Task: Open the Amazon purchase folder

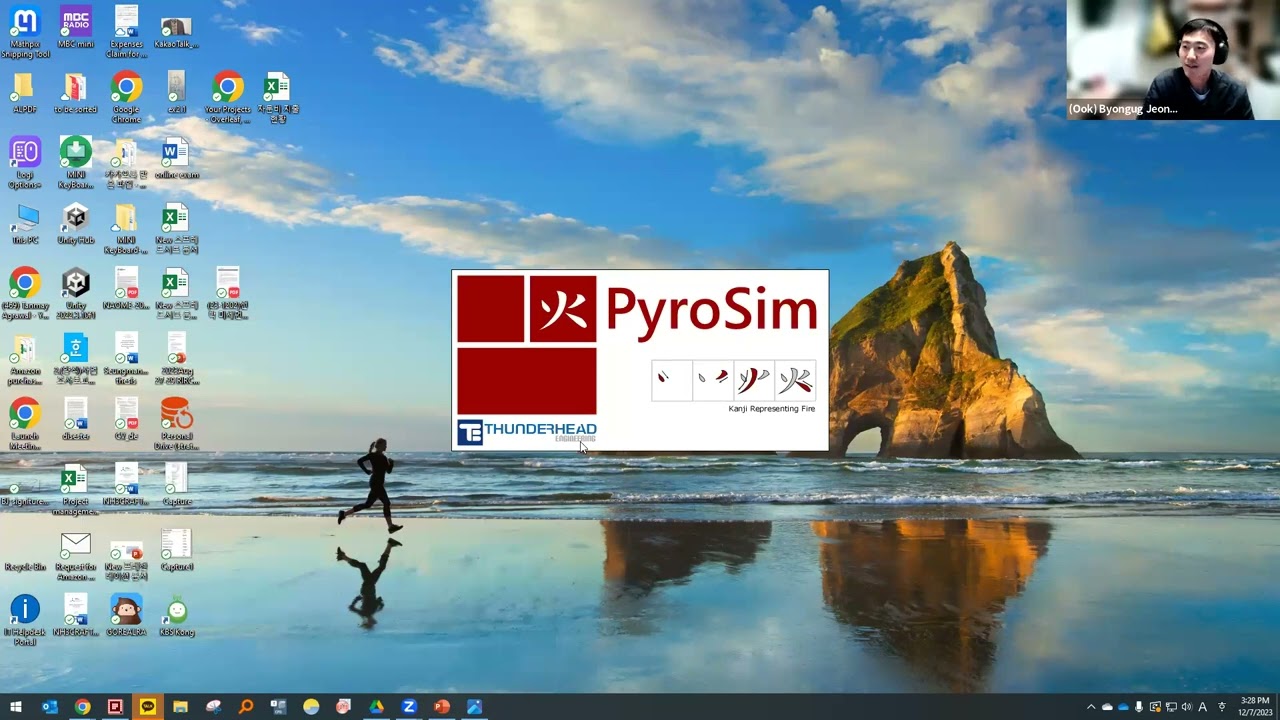Action: [x=25, y=358]
